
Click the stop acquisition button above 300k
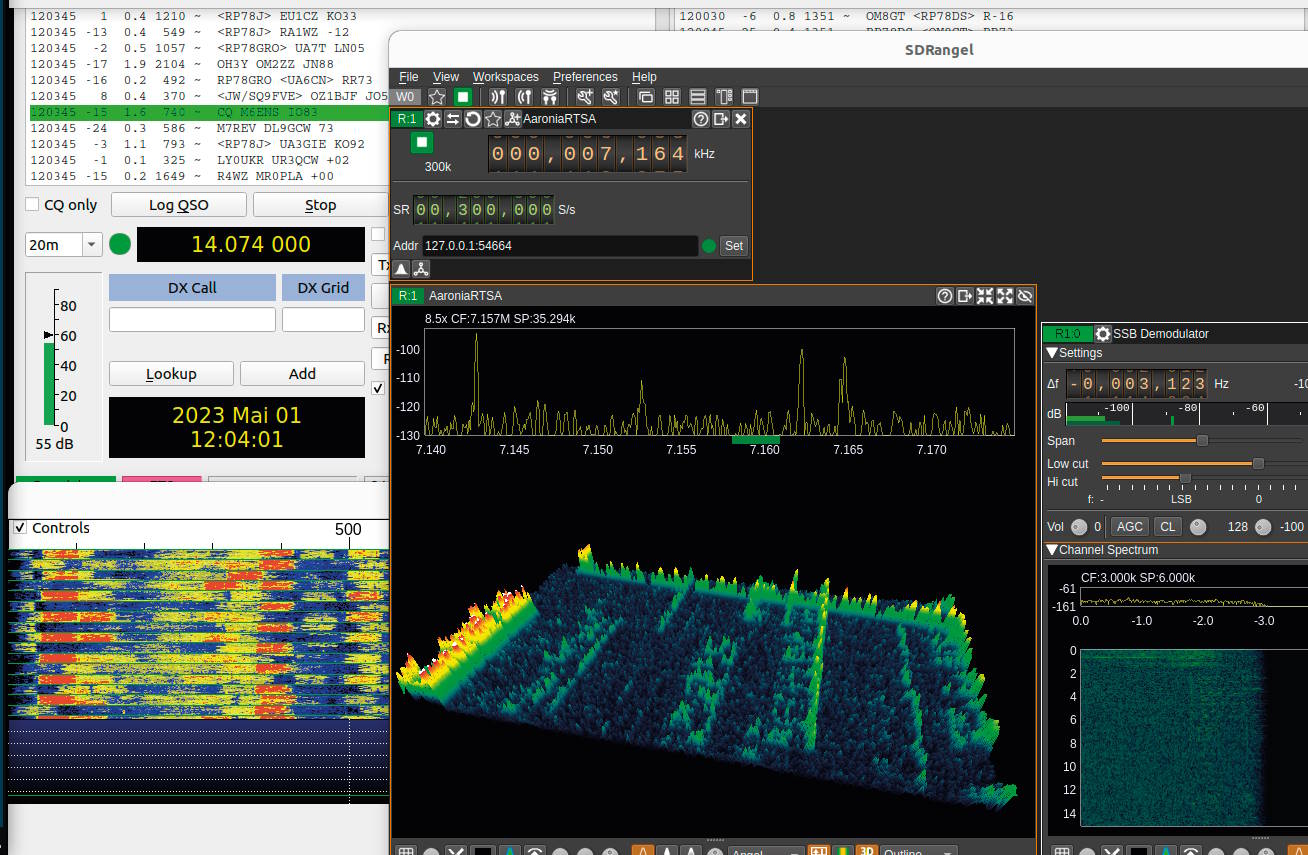[x=422, y=143]
